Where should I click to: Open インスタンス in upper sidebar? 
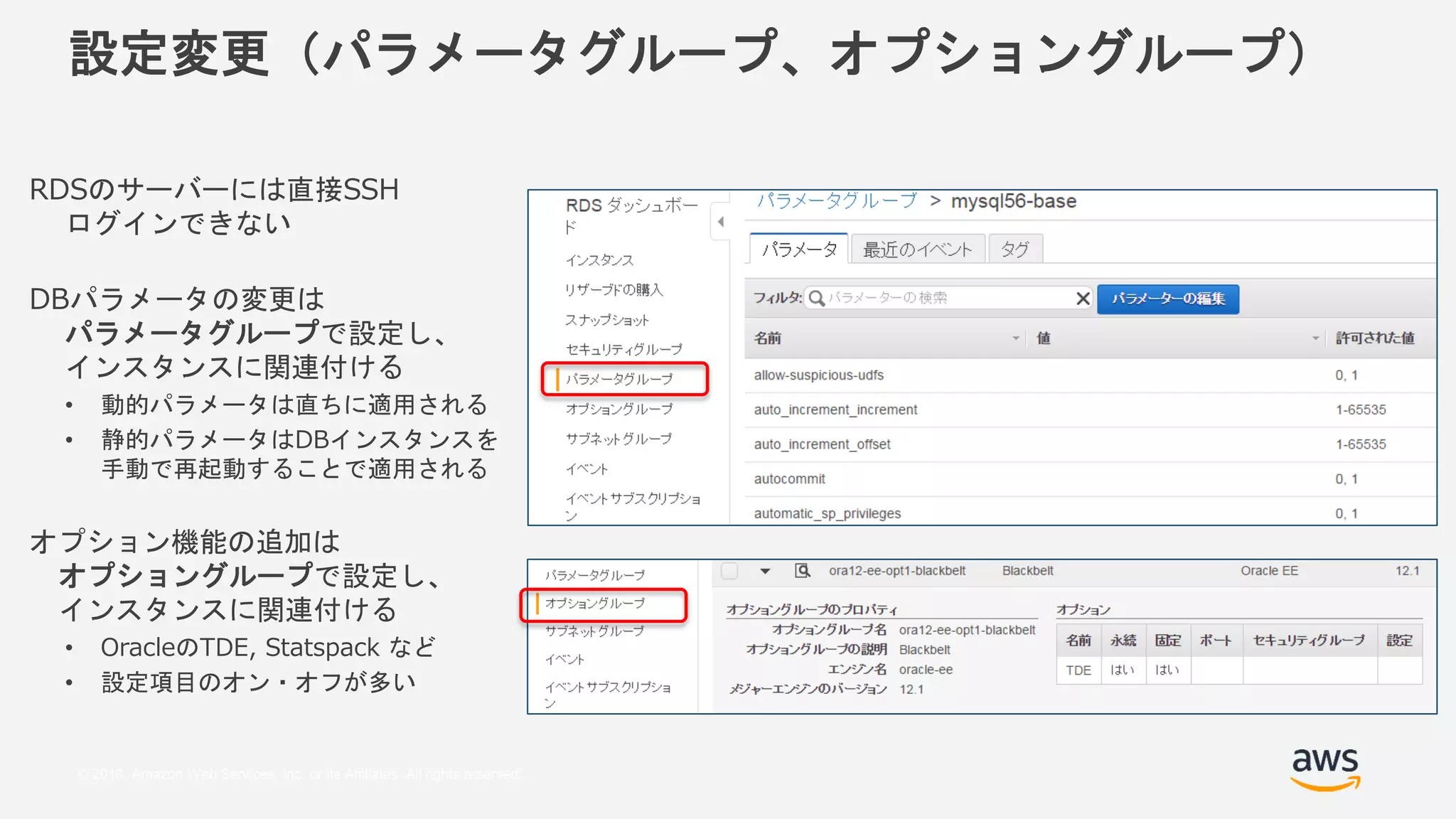click(599, 260)
